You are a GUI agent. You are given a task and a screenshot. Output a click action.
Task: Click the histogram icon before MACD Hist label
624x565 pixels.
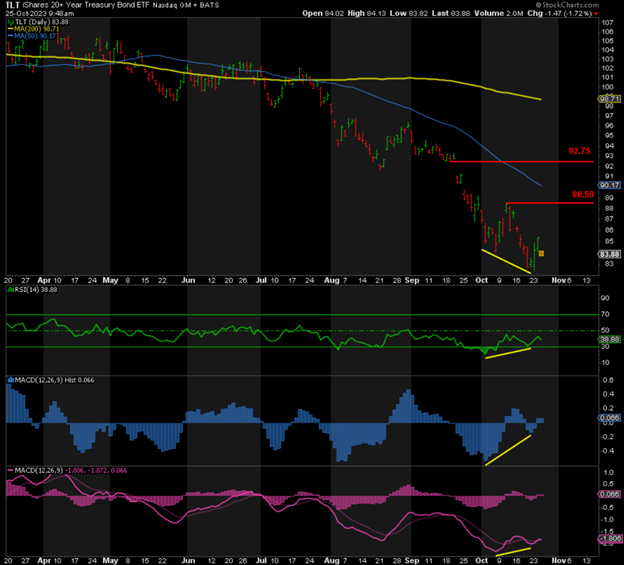coord(11,380)
